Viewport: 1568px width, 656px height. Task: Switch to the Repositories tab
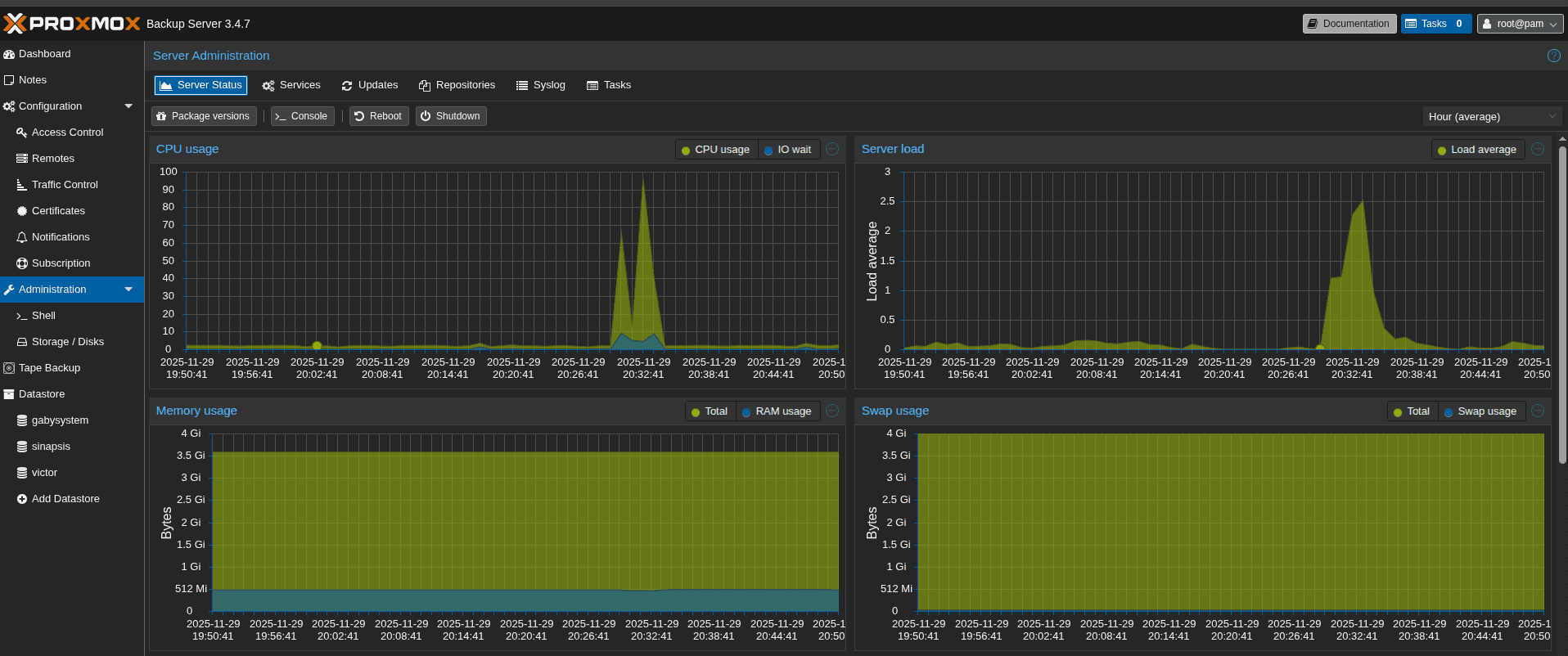pyautogui.click(x=457, y=85)
